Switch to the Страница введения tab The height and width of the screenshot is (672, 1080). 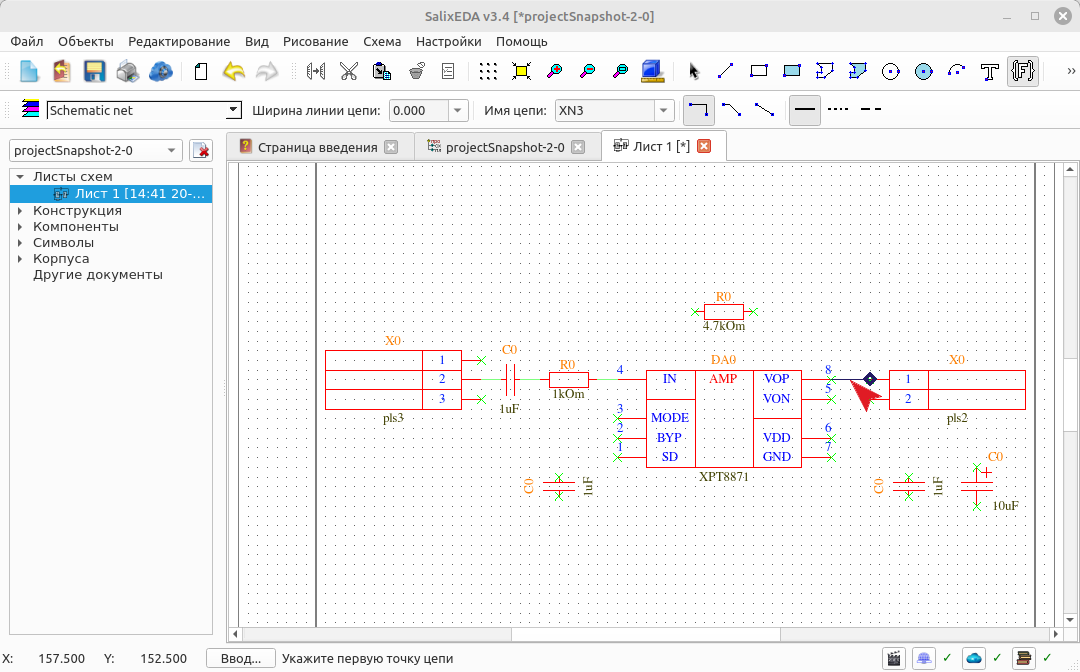(x=318, y=147)
